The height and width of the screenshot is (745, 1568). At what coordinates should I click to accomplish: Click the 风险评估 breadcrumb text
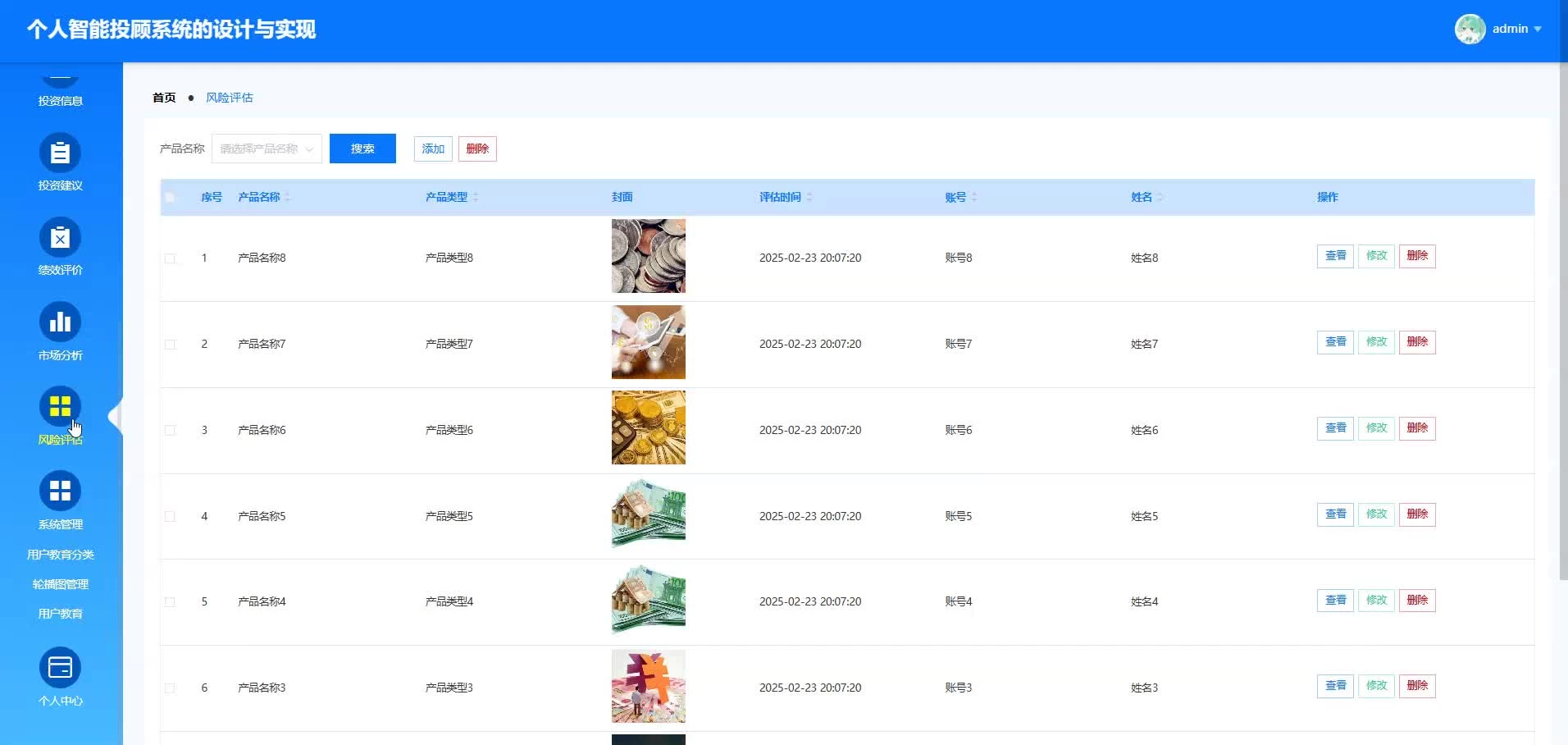[x=230, y=98]
